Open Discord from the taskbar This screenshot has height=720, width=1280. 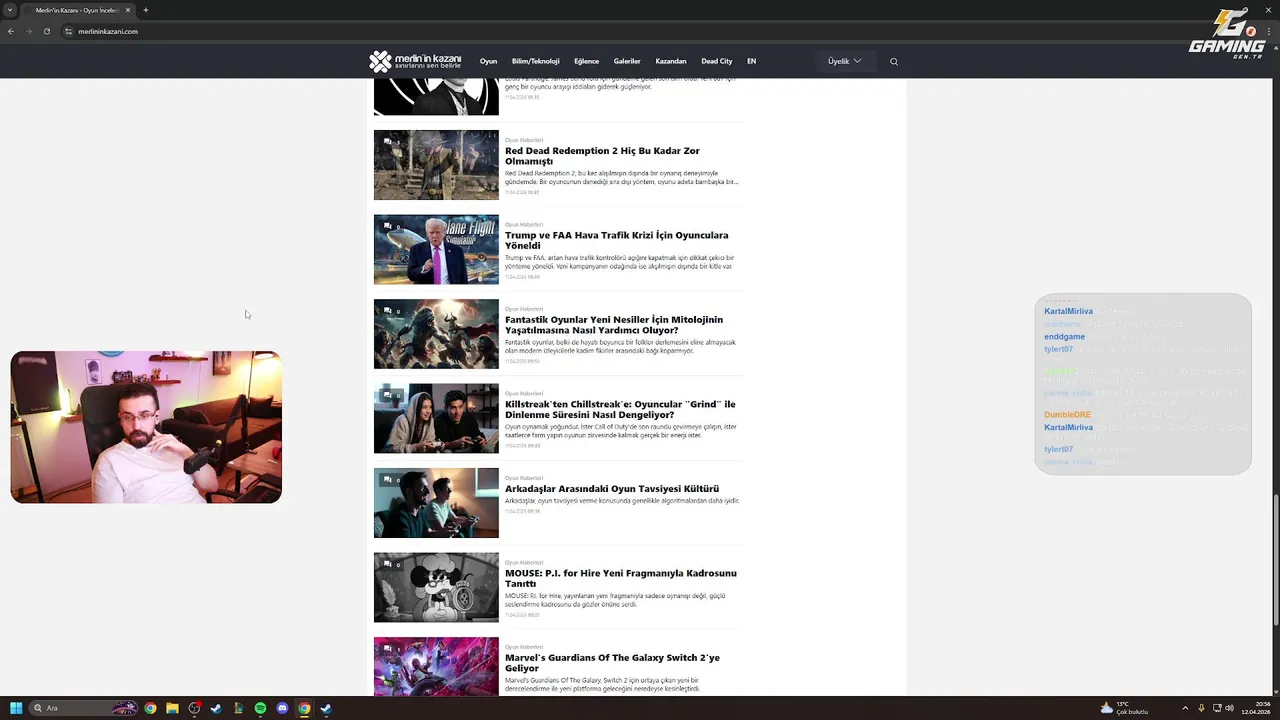coord(282,708)
